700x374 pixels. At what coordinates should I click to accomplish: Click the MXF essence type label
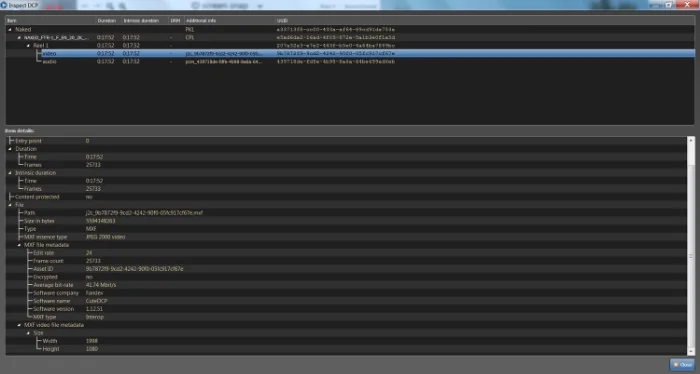[46, 237]
